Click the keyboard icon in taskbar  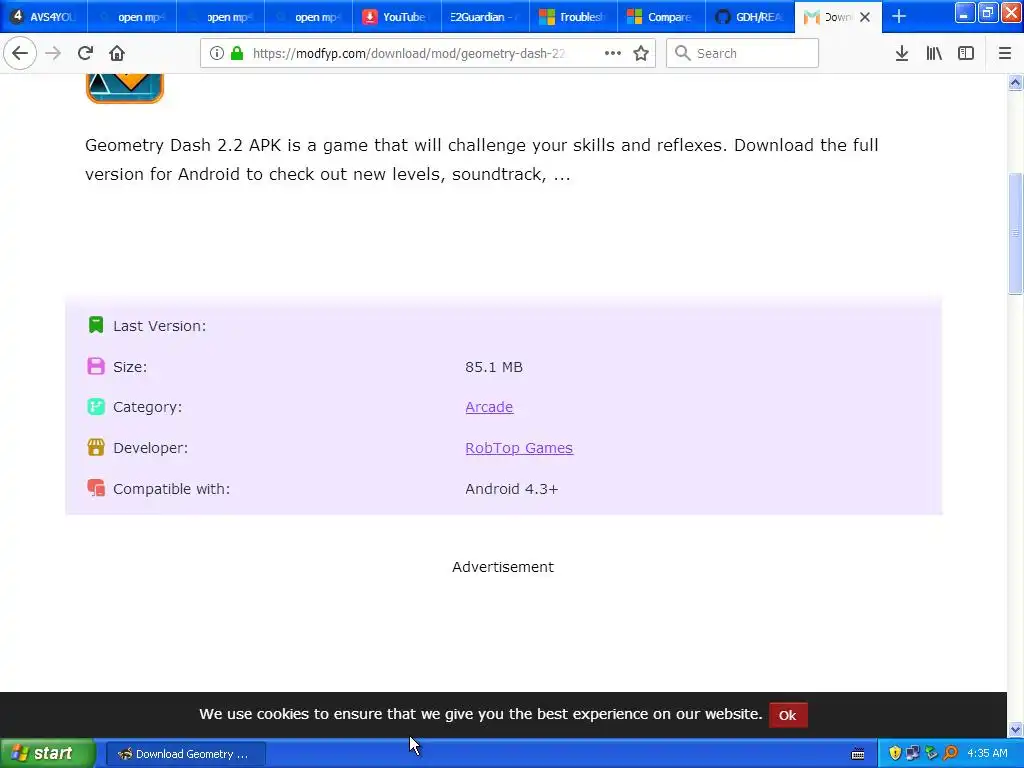tap(858, 754)
